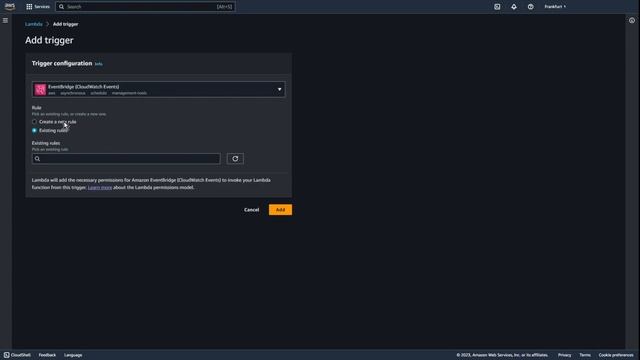This screenshot has height=360, width=640.
Task: Open the Feedback footer link
Action: pos(47,355)
